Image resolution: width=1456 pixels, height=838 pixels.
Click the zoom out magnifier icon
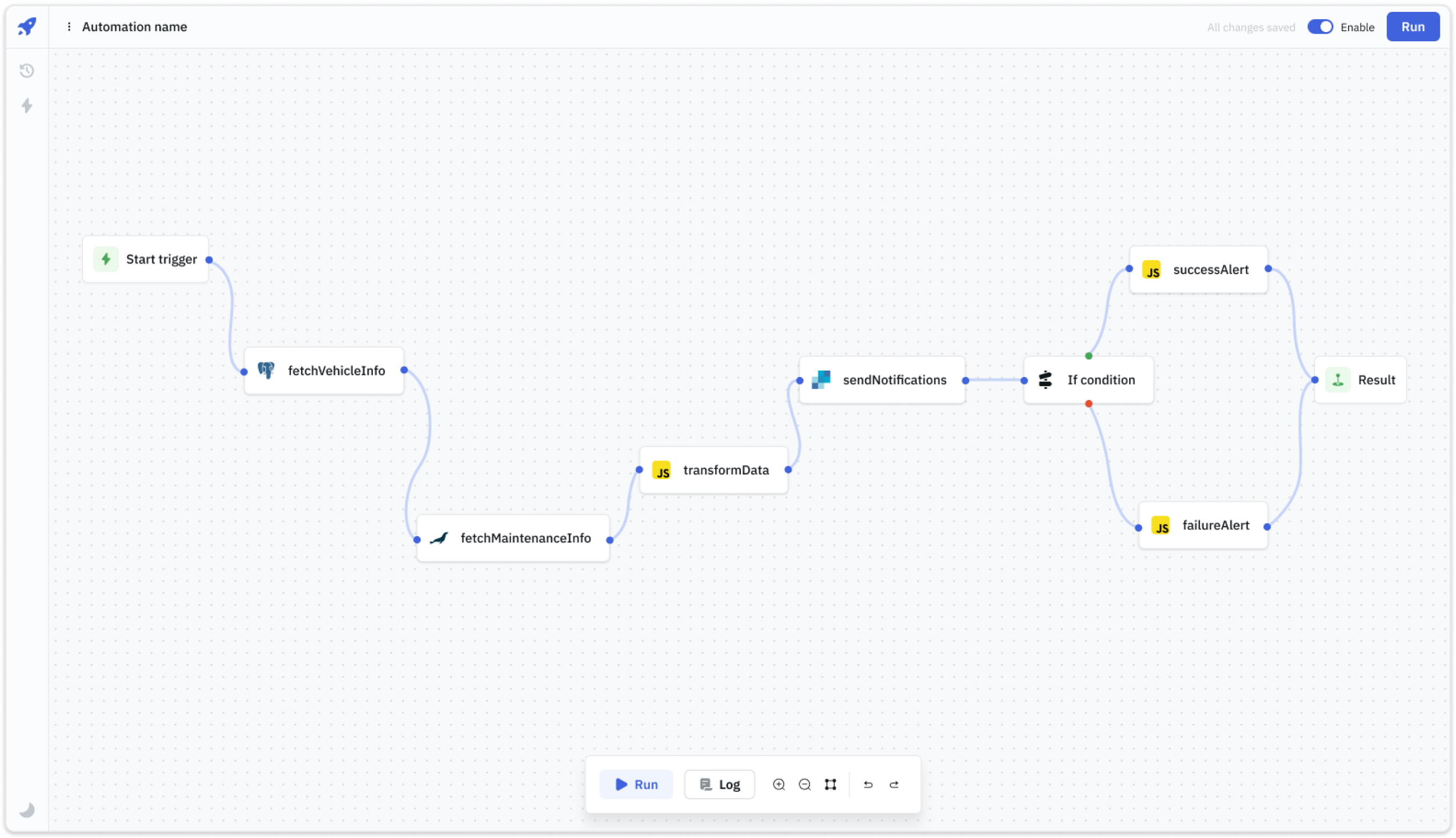[804, 784]
